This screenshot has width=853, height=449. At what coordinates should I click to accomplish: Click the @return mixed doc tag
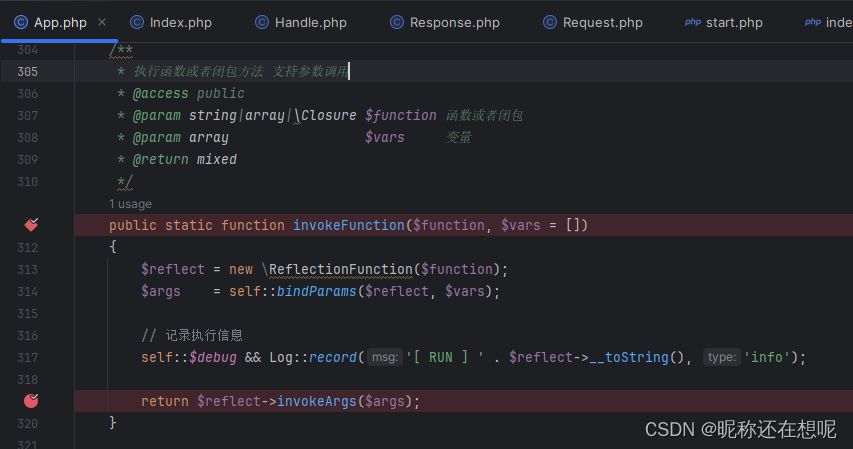click(x=184, y=159)
